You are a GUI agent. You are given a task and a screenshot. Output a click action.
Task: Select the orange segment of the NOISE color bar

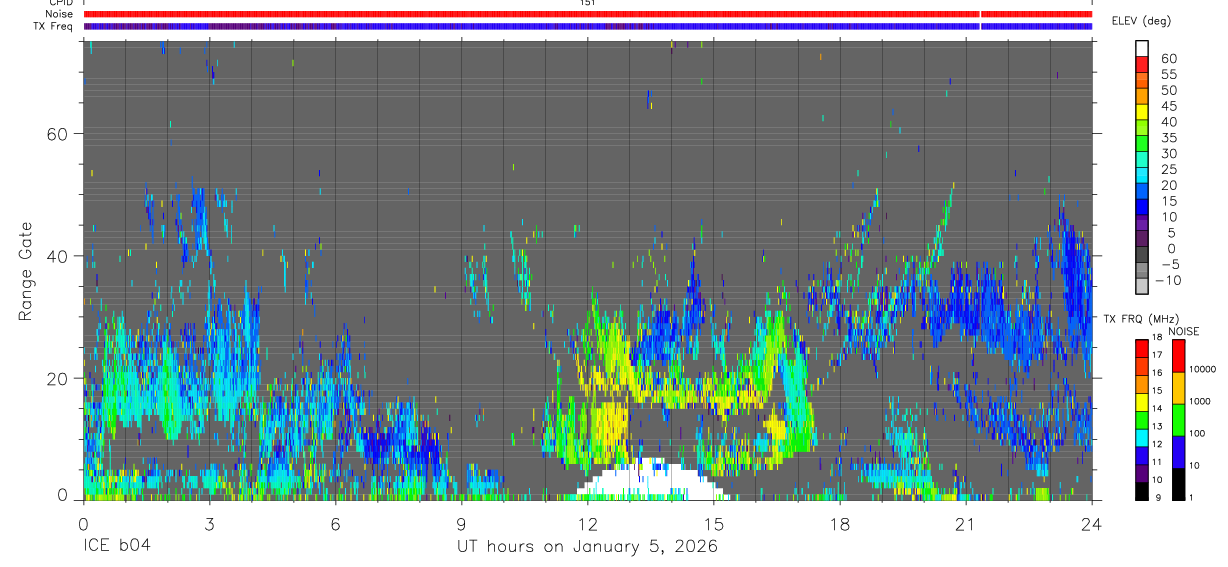click(1180, 388)
